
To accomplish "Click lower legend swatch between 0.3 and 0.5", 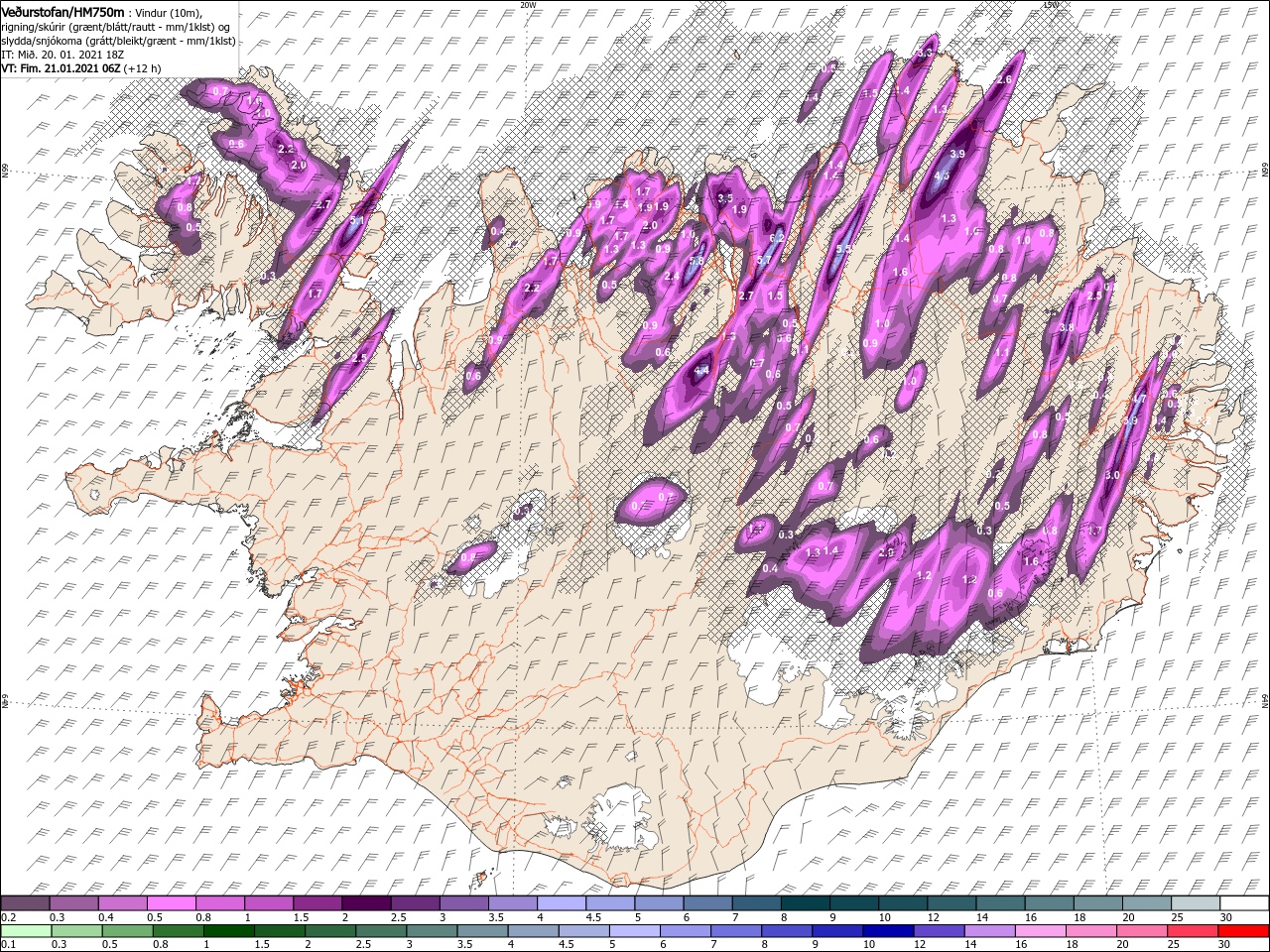I will pyautogui.click(x=76, y=930).
